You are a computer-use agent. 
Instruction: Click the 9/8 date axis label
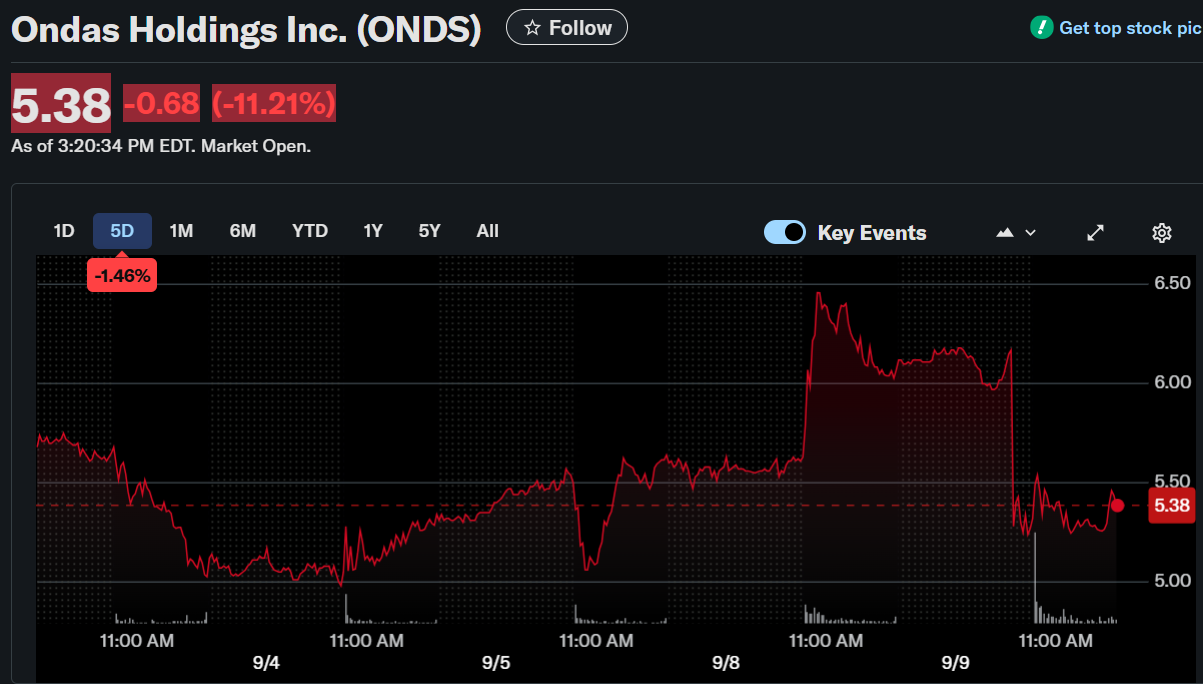tap(726, 663)
